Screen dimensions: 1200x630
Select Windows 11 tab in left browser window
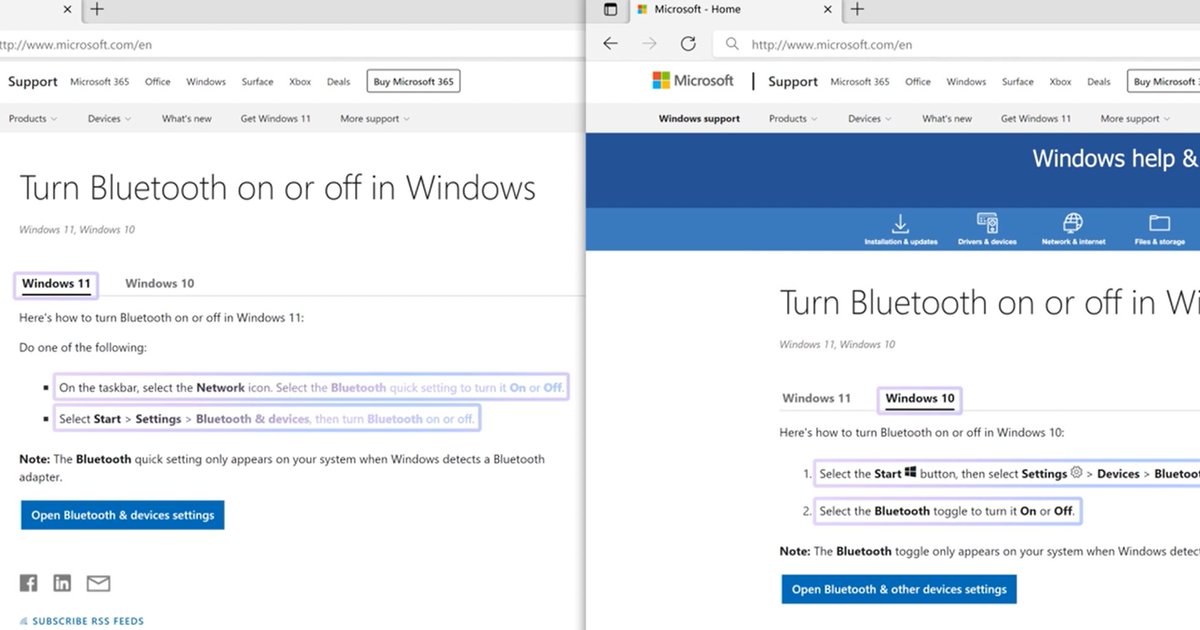(x=56, y=284)
